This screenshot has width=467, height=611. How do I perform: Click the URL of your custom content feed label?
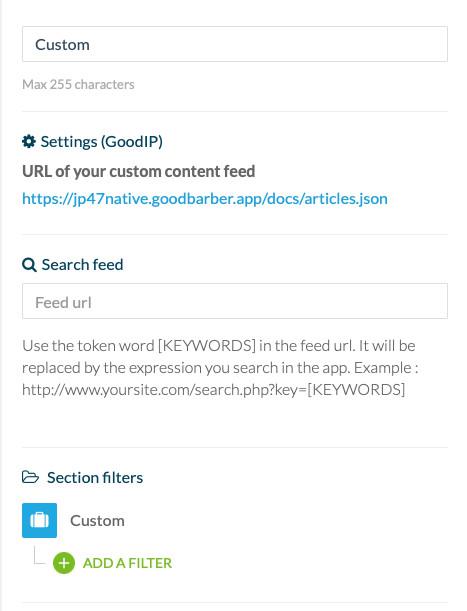[x=139, y=171]
